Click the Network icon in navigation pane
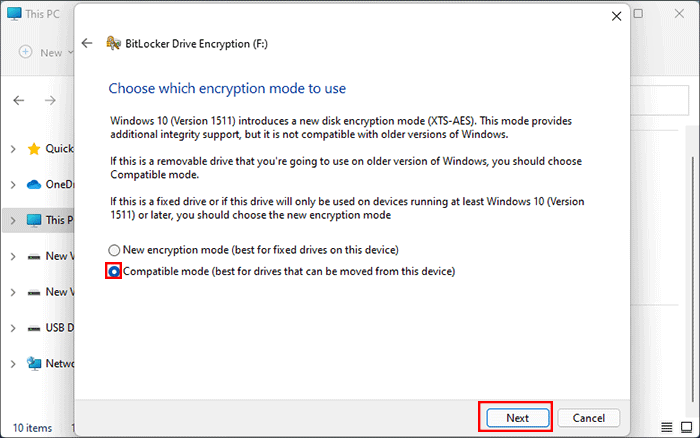This screenshot has width=700, height=438. pyautogui.click(x=35, y=364)
